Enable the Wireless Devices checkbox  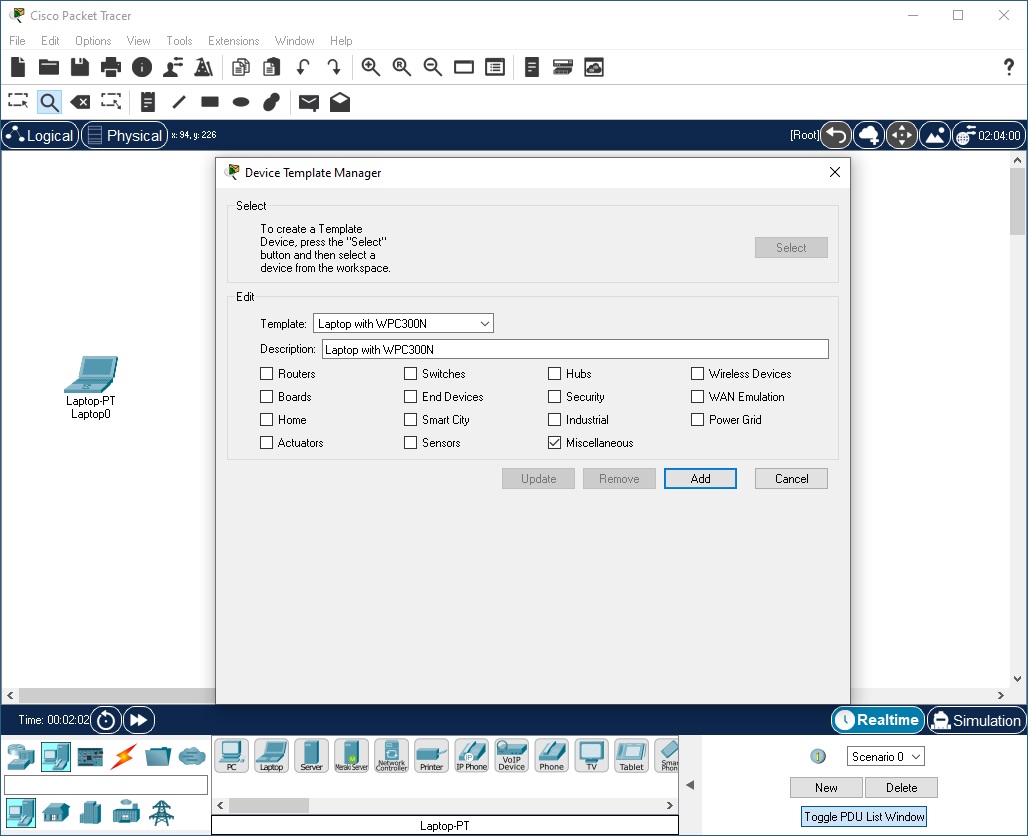tap(697, 373)
